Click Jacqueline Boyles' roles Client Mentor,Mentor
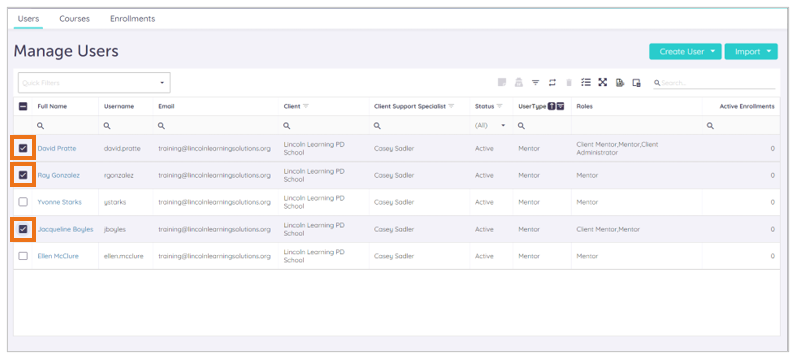Viewport: 795px width, 362px height. [x=608, y=229]
